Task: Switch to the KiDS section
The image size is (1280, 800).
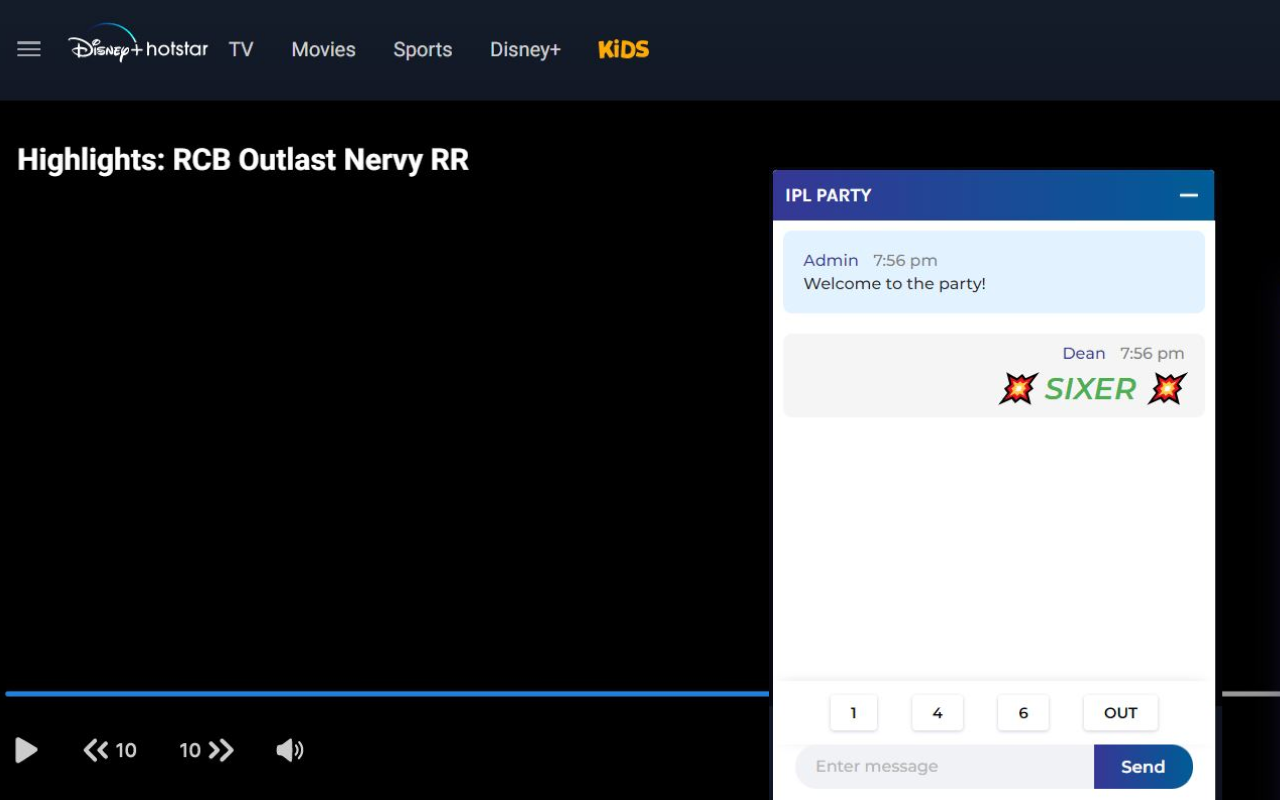Action: click(x=623, y=49)
